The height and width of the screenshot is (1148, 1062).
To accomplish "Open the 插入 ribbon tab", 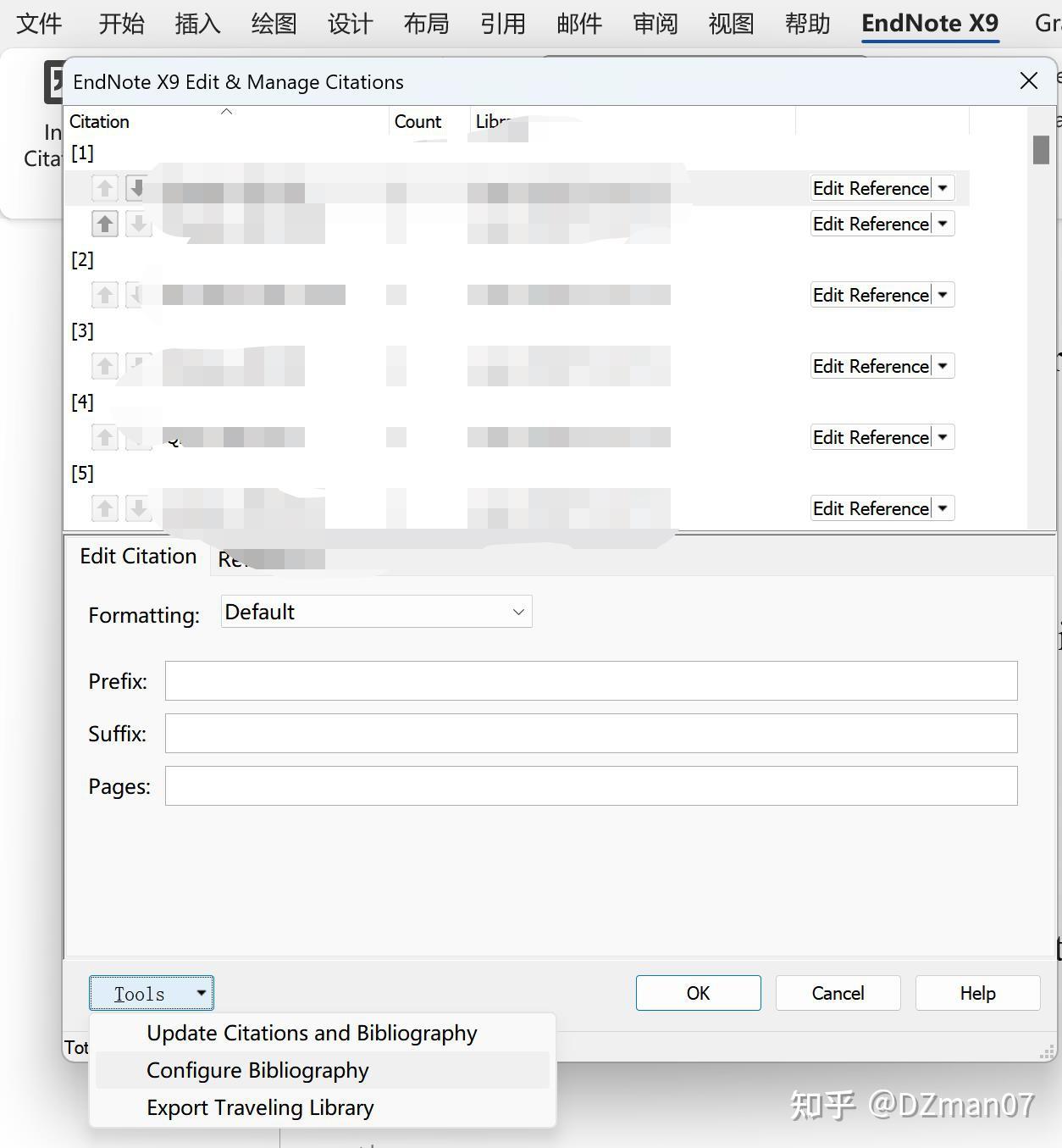I will point(197,23).
